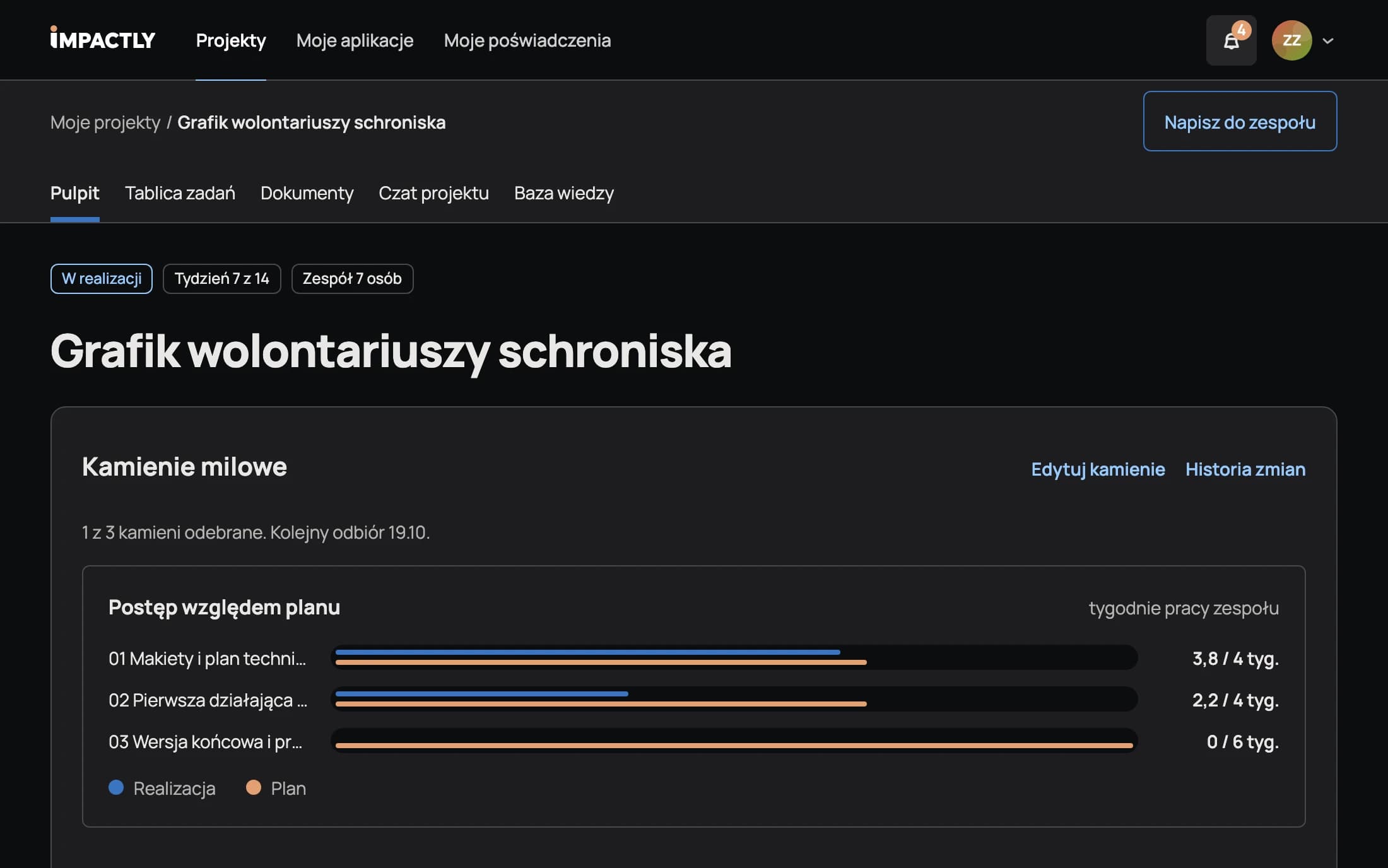Expand the account menu chevron
The image size is (1388, 868).
click(1328, 40)
